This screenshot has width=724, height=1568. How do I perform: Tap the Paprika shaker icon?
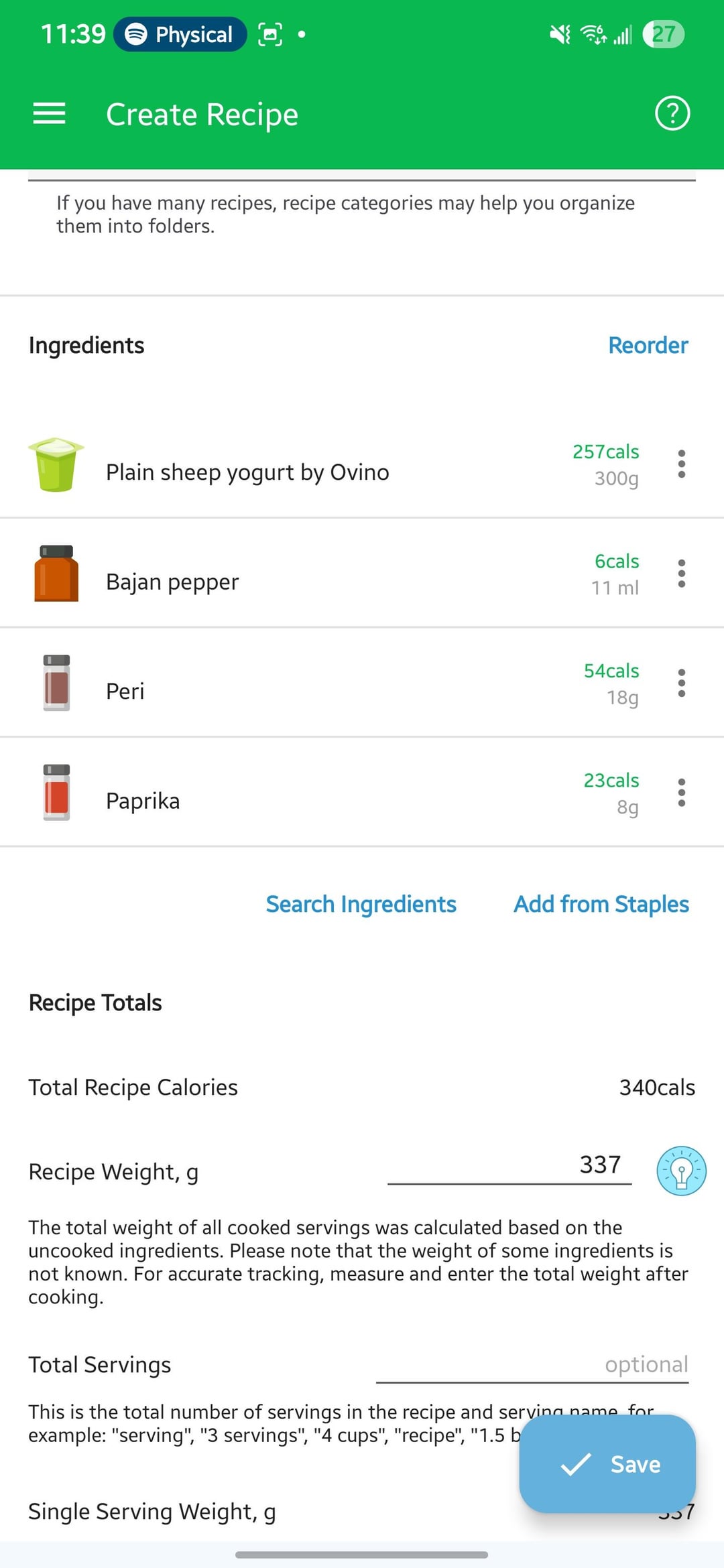click(x=56, y=793)
